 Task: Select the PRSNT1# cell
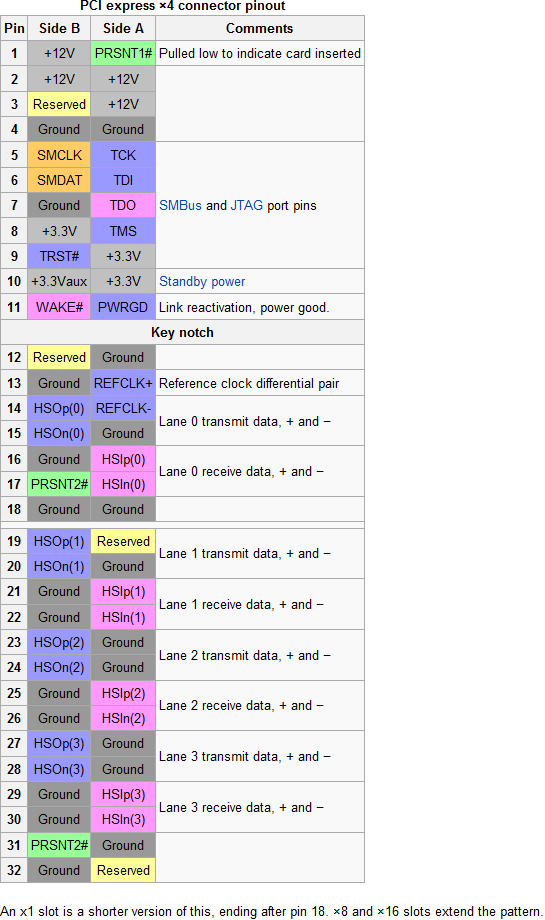[123, 53]
